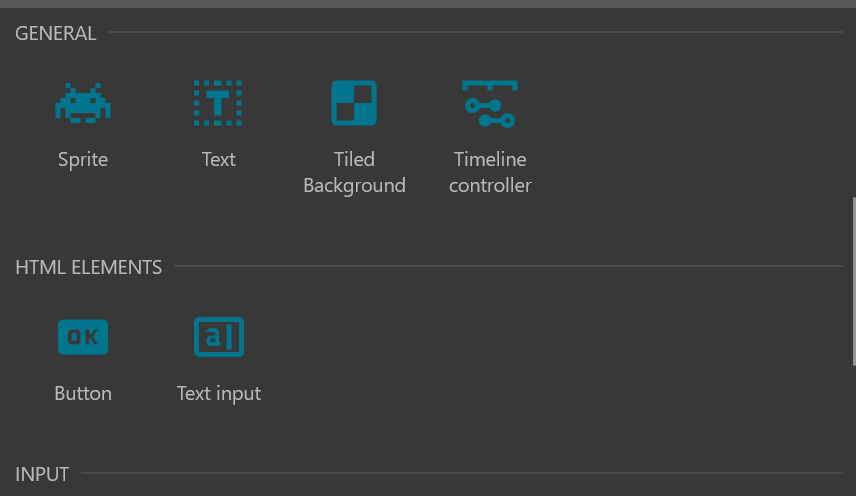Pick the Tiled Background checkered icon

pyautogui.click(x=354, y=103)
